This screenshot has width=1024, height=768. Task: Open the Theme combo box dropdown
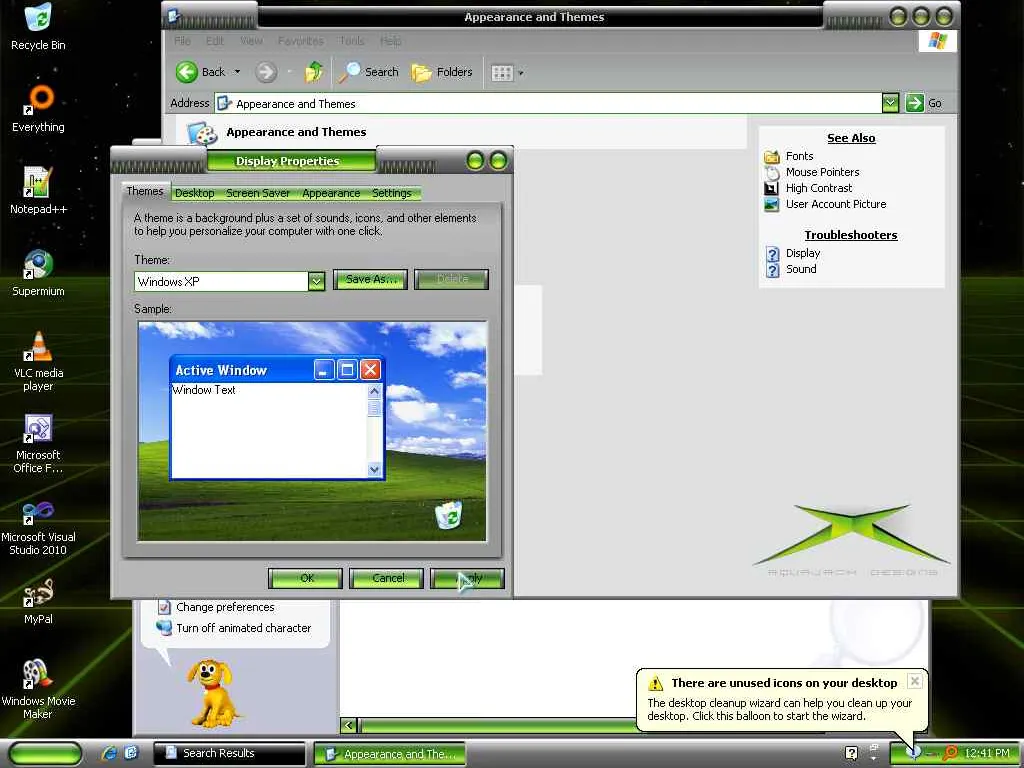pos(316,281)
